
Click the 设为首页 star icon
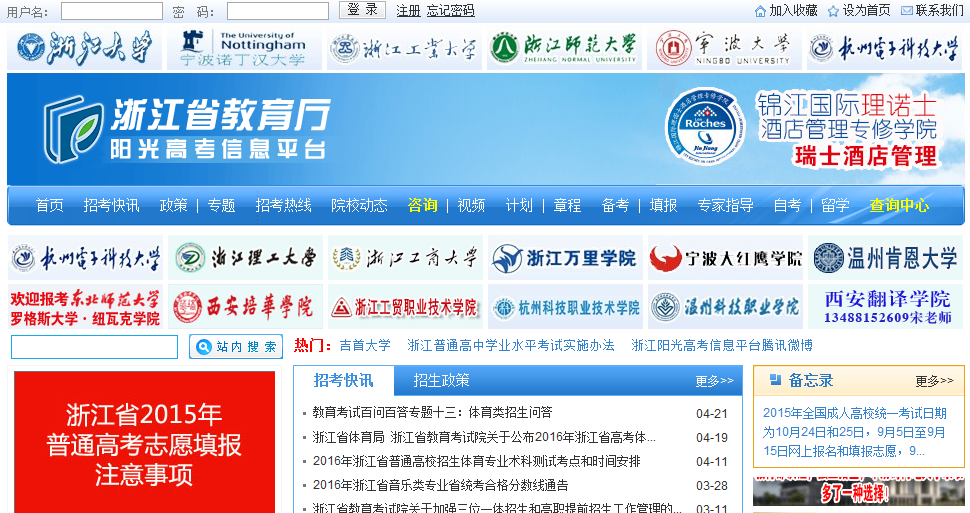point(833,11)
